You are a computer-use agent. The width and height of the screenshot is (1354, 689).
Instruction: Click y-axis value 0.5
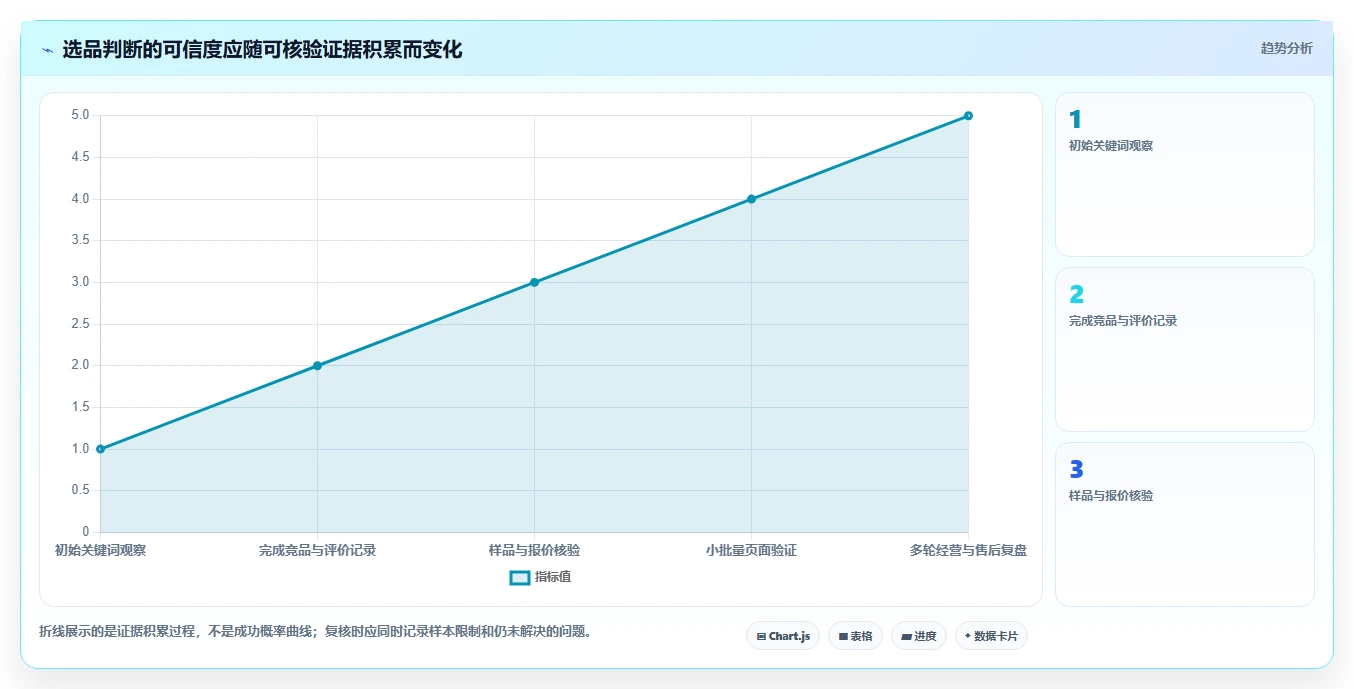coord(80,490)
